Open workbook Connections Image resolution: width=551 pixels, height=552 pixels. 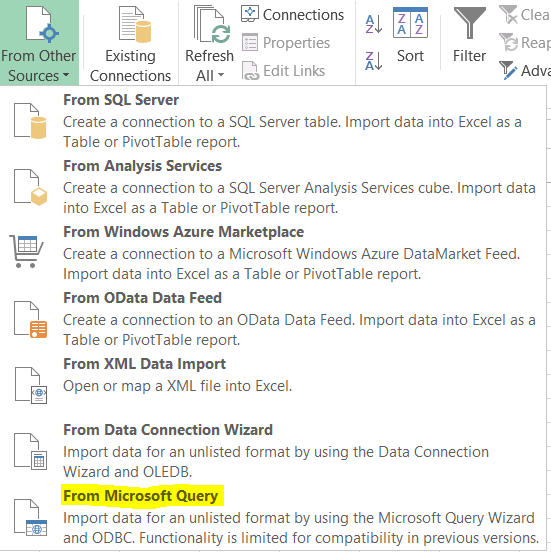click(293, 14)
